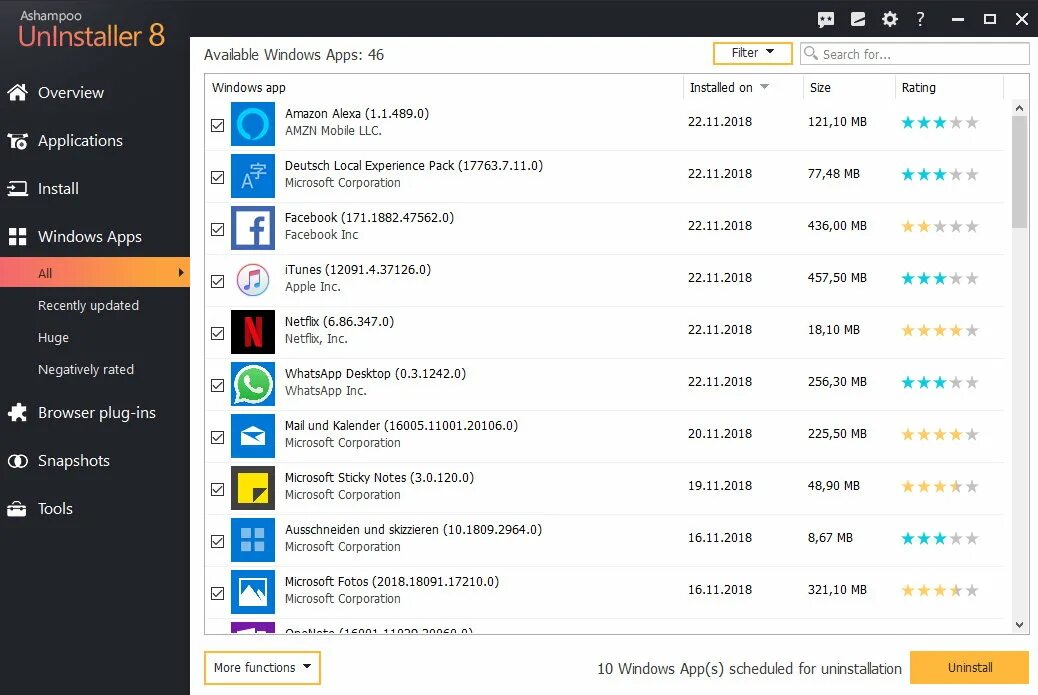The width and height of the screenshot is (1038, 695).
Task: Open help question mark icon
Action: point(920,19)
